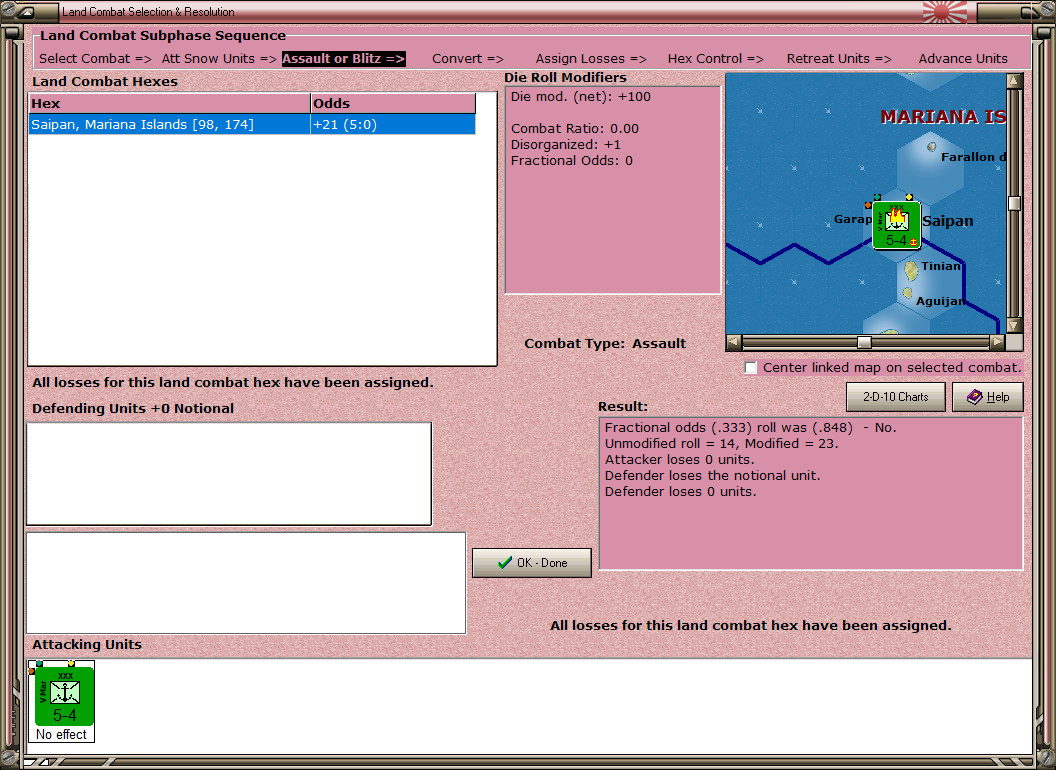Click the Unmodified roll = 14 result line
The height and width of the screenshot is (770, 1056).
coord(721,443)
